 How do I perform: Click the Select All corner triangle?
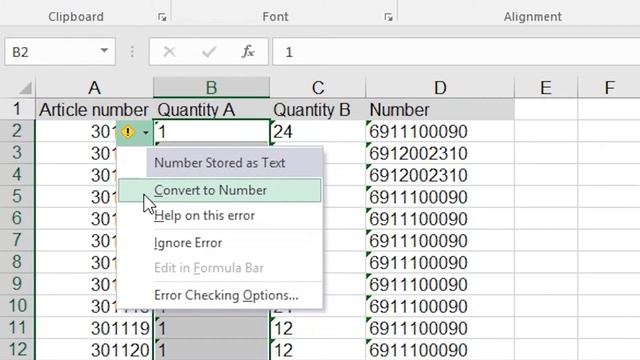(x=25, y=87)
